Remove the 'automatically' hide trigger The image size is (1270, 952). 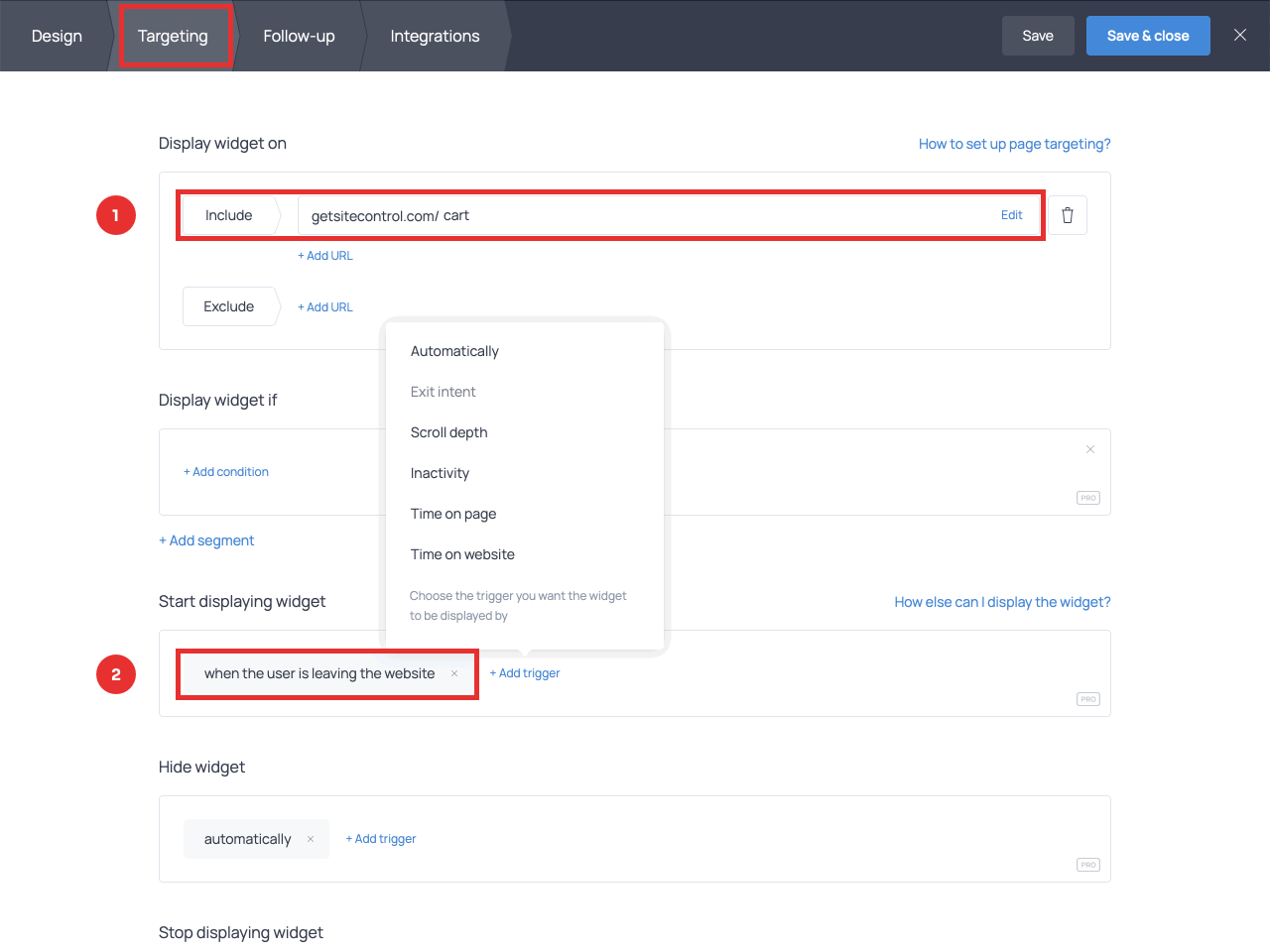[311, 839]
